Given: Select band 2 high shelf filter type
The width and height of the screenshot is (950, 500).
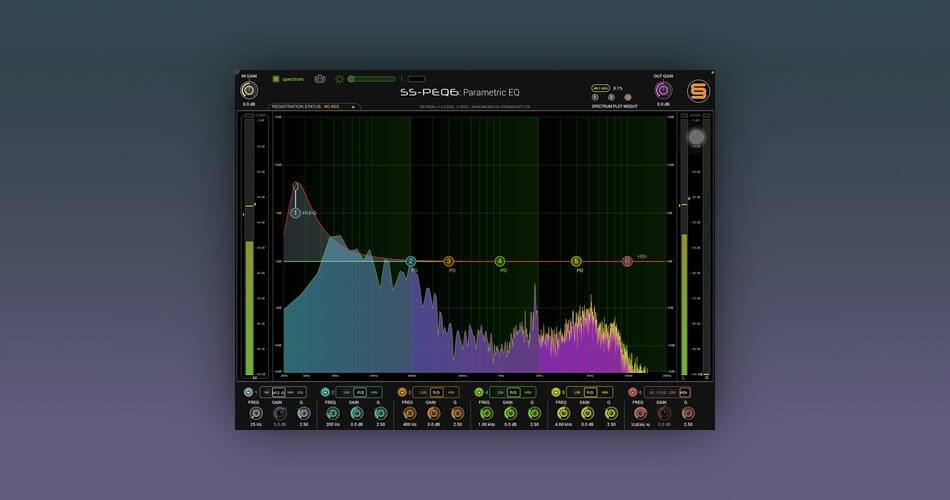Looking at the screenshot, I should [x=374, y=393].
